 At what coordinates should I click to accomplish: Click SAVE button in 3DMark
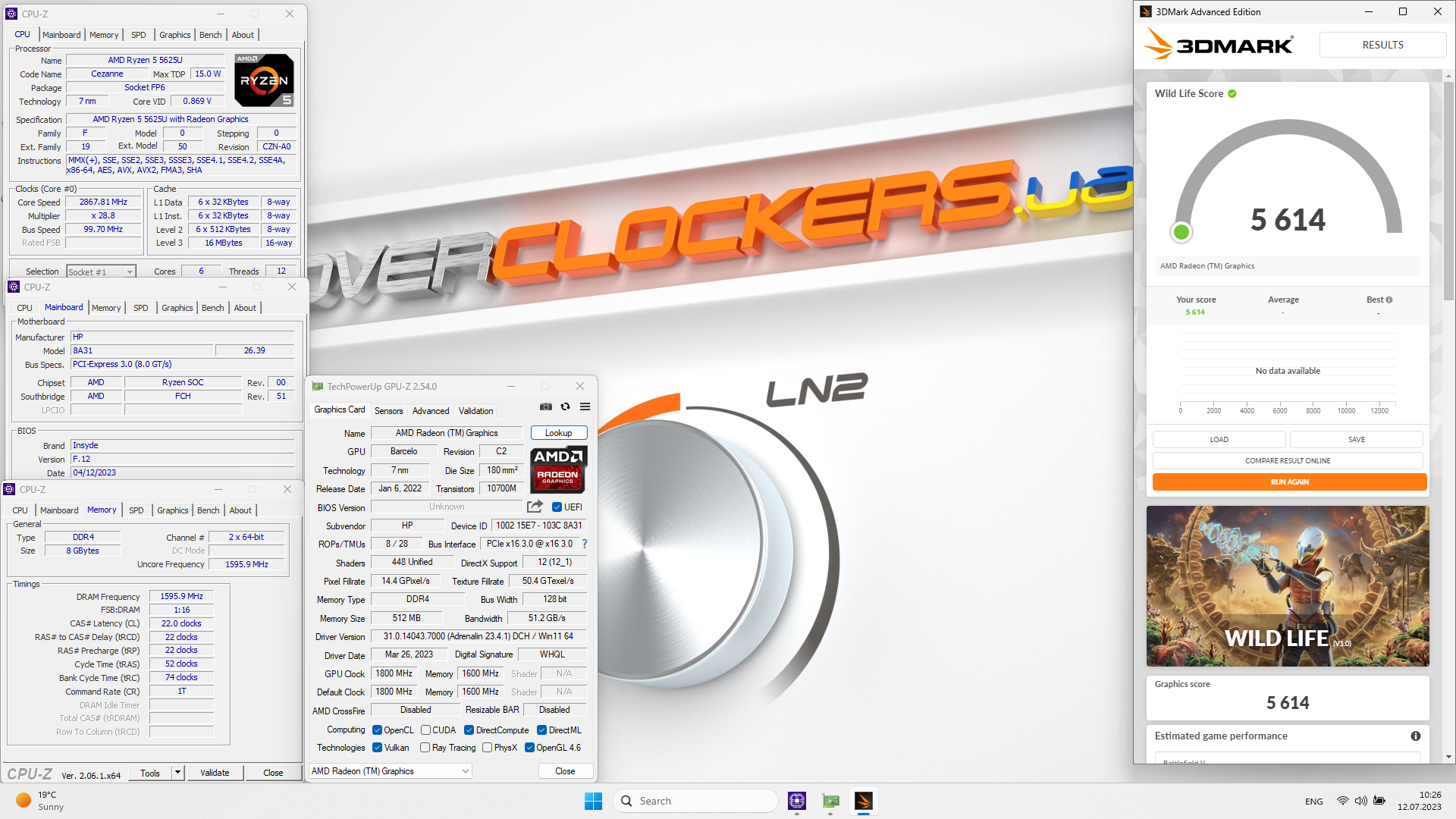point(1356,440)
